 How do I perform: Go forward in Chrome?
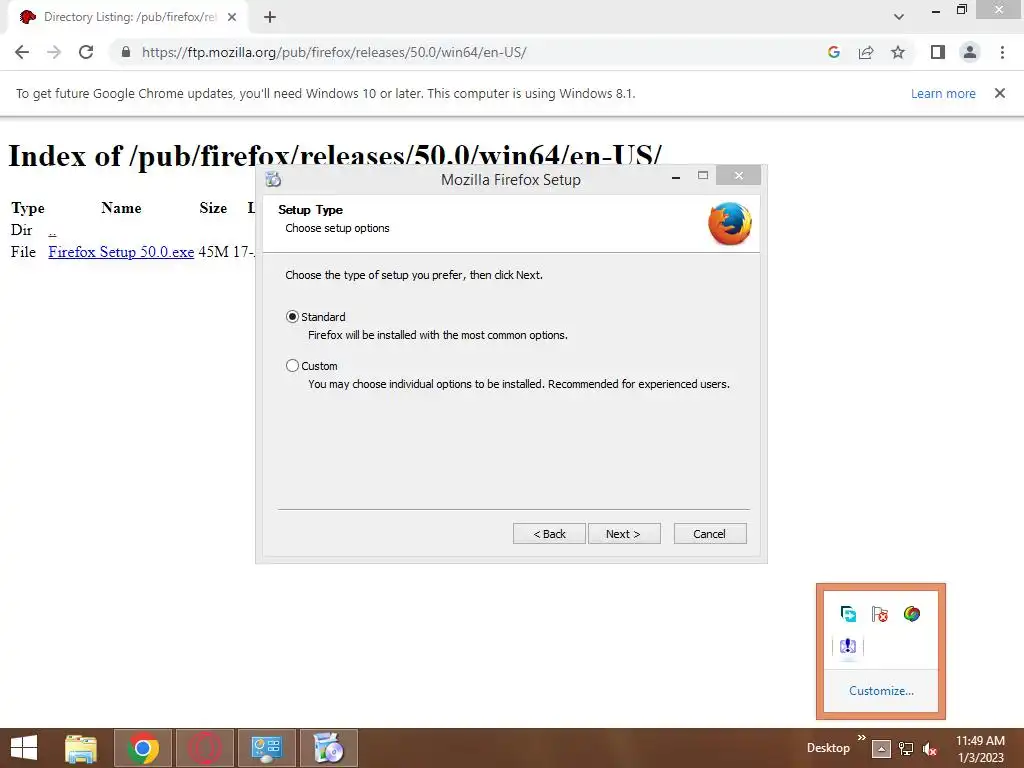54,52
